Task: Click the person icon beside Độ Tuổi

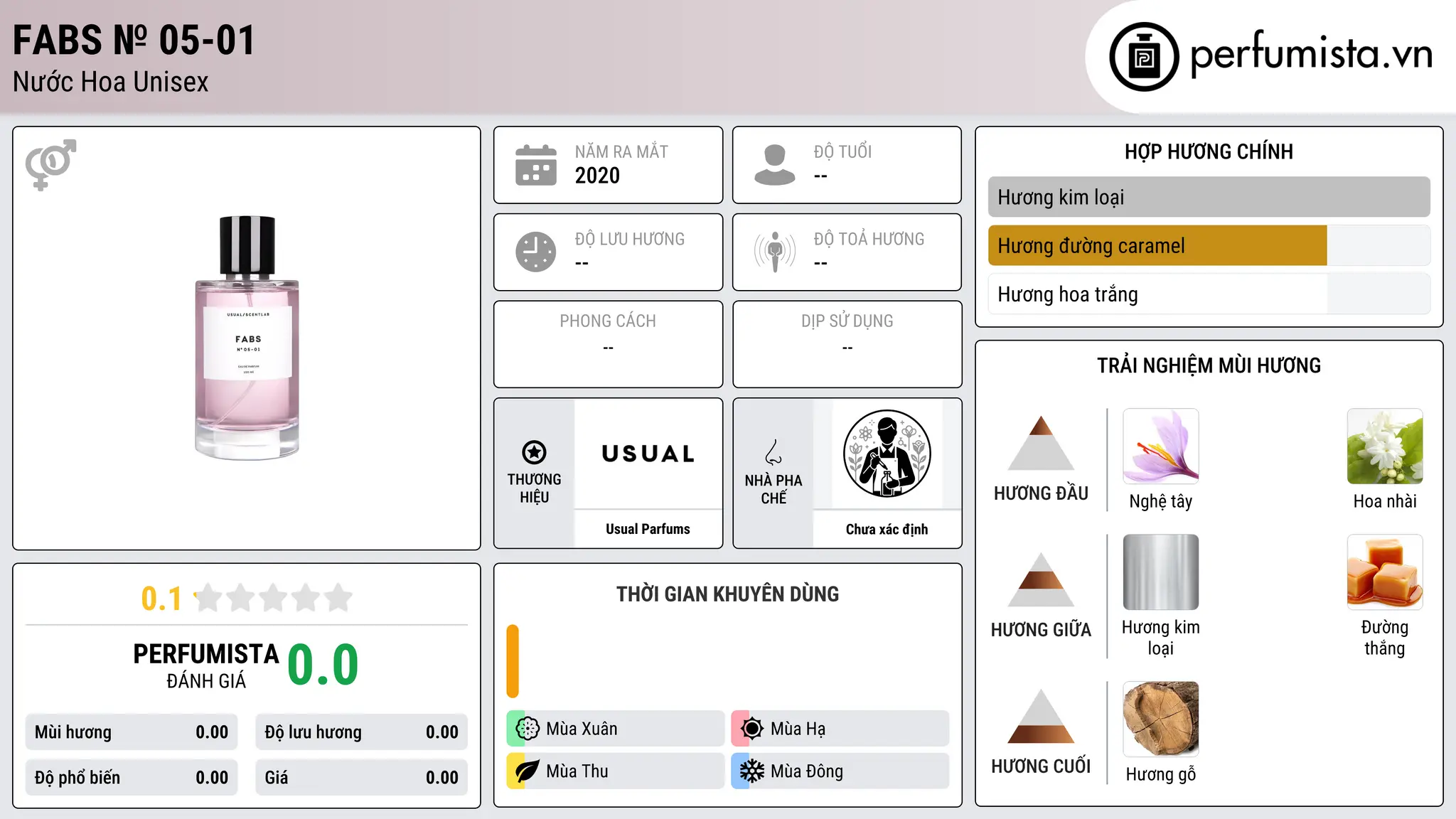Action: [775, 165]
